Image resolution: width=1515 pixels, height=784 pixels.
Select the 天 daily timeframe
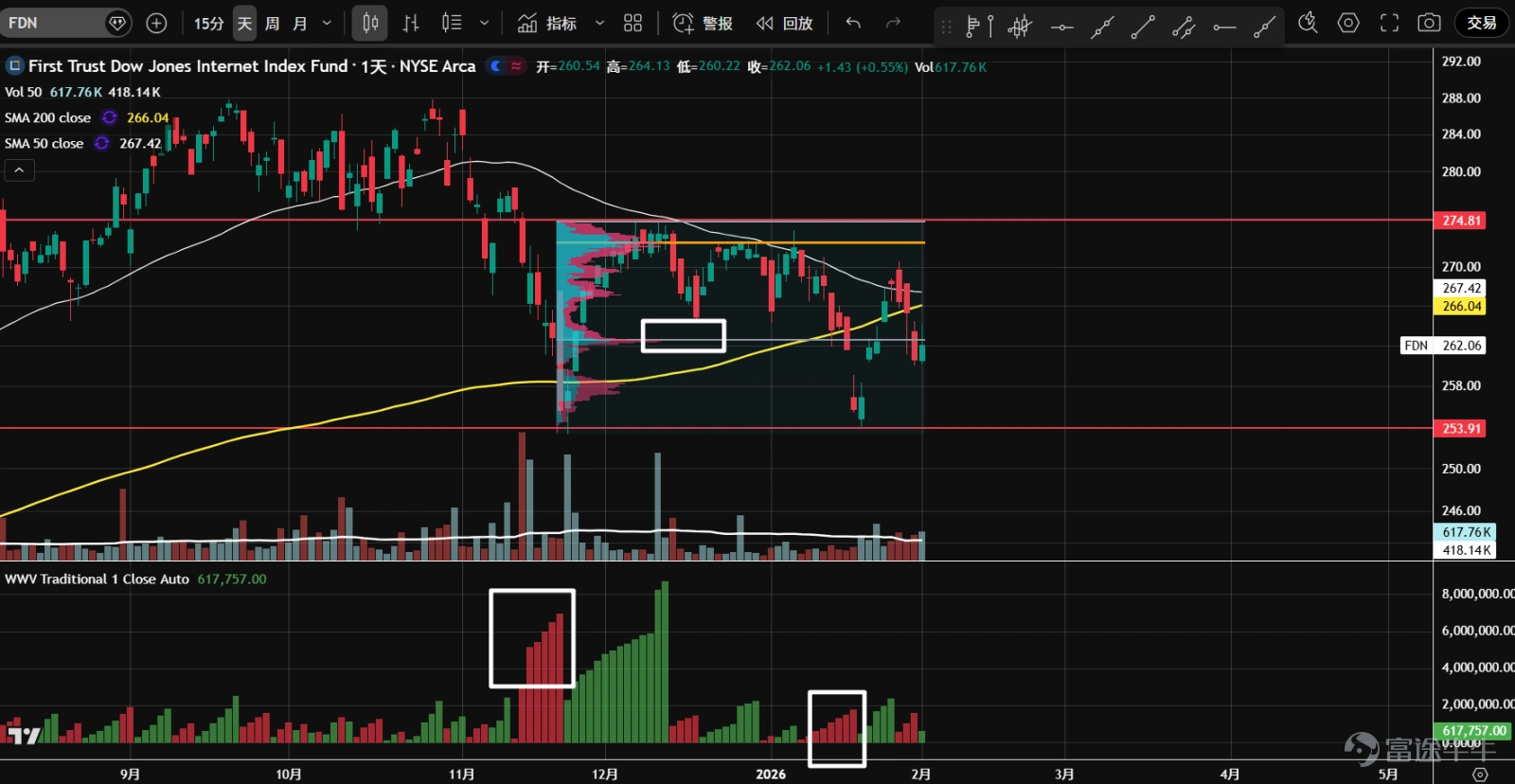(x=244, y=23)
